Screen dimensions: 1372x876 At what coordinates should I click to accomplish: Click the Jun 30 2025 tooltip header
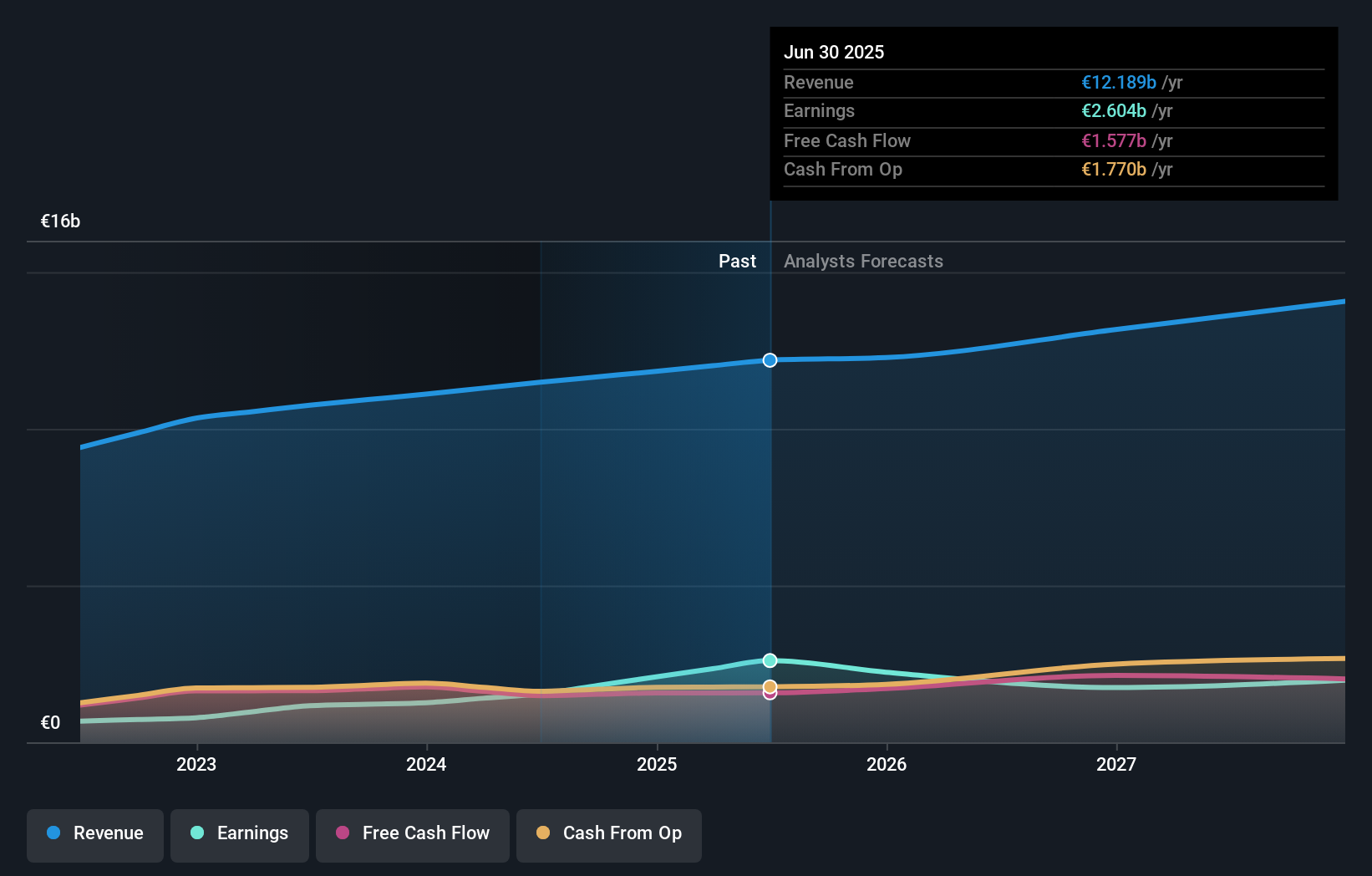[834, 52]
